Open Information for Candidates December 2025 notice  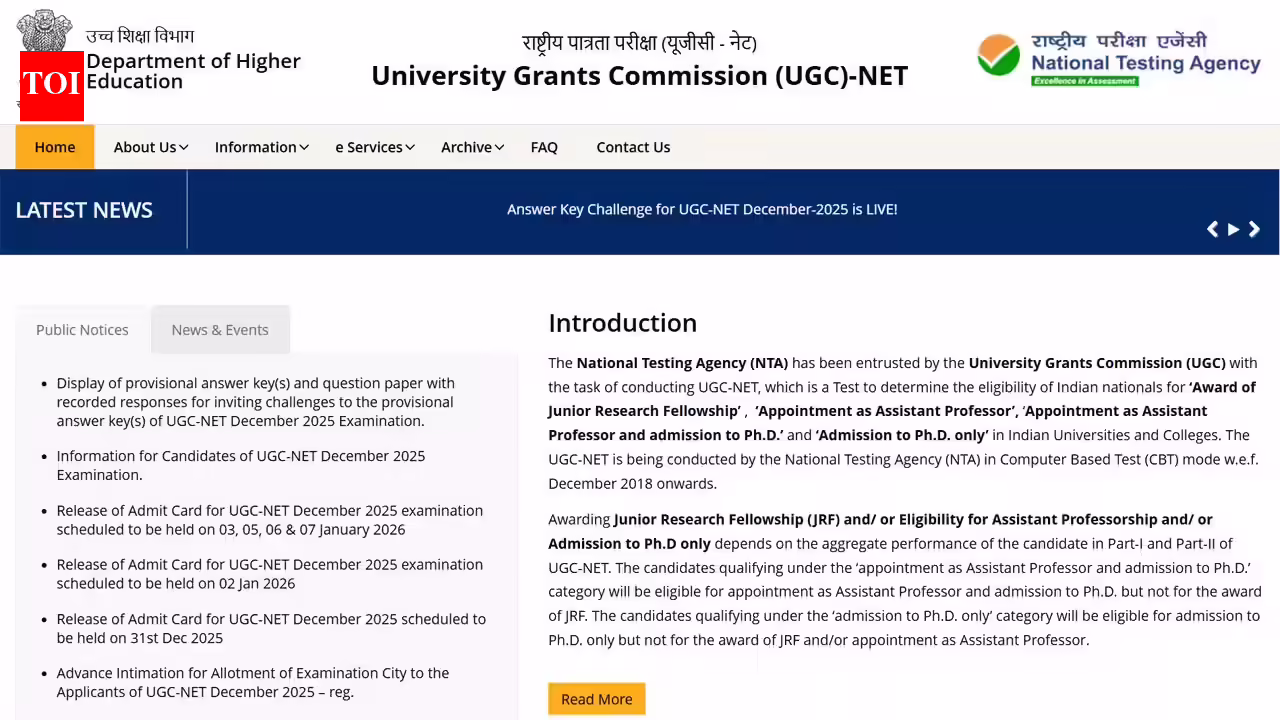[240, 465]
